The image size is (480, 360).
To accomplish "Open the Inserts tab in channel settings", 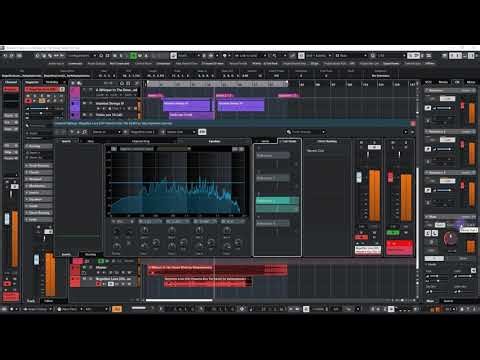I will (x=66, y=141).
